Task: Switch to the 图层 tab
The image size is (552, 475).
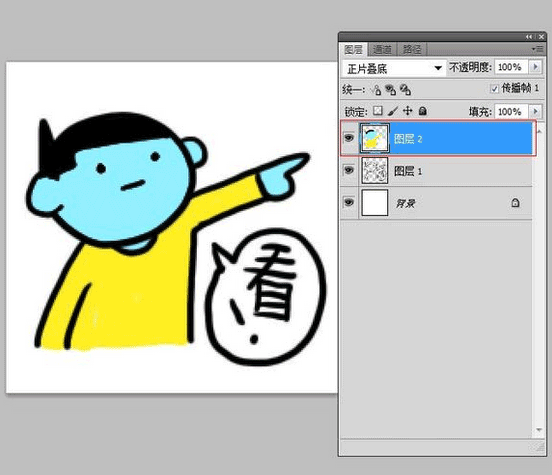Action: coord(353,50)
